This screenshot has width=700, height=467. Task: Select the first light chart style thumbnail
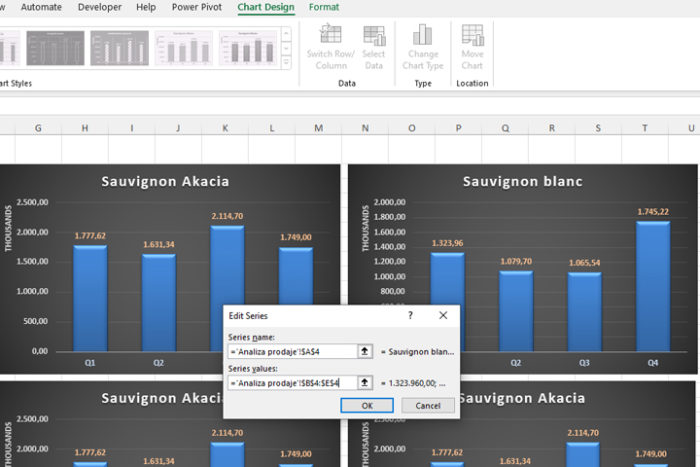183,48
